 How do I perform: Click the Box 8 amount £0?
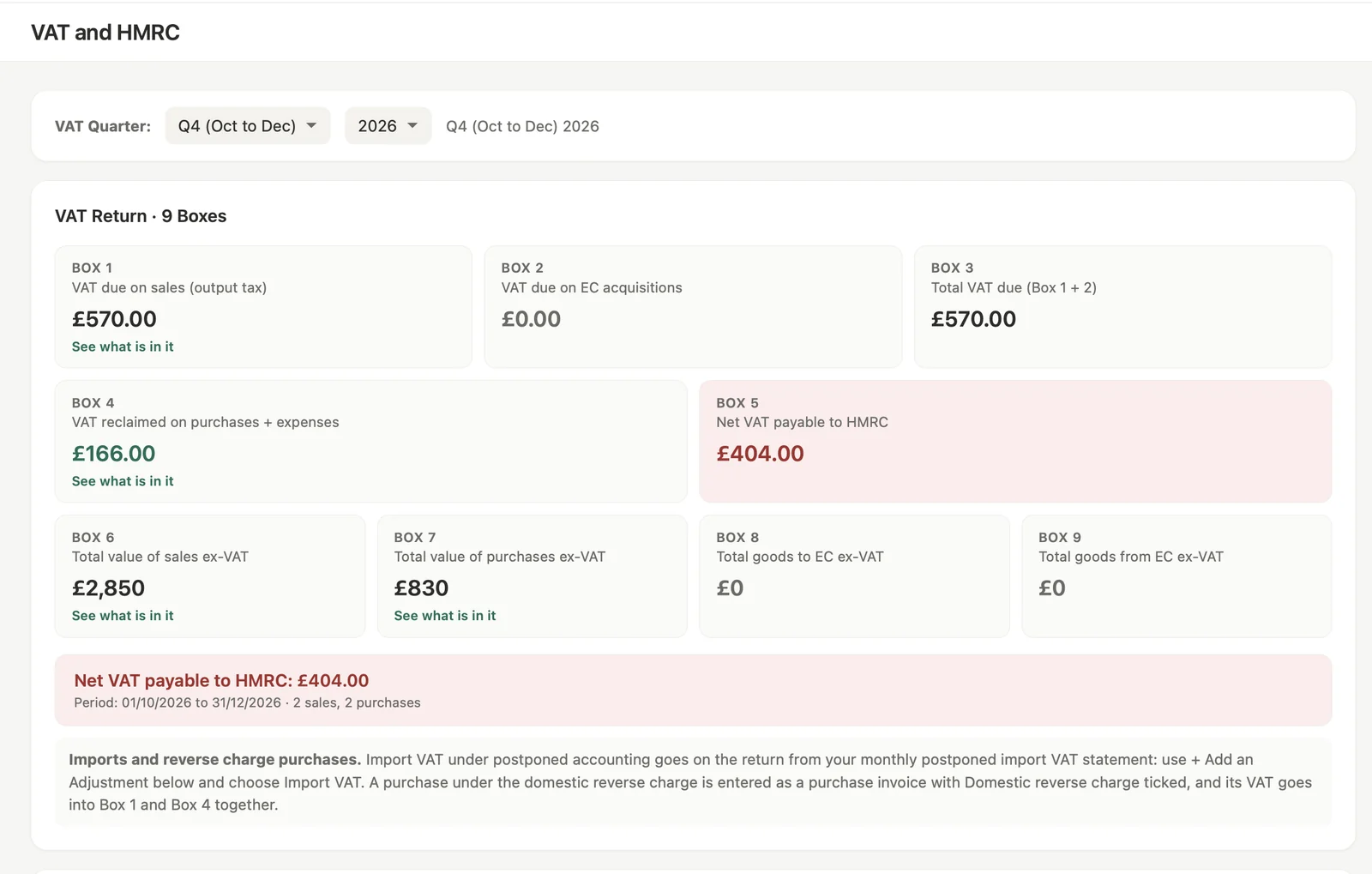click(730, 588)
